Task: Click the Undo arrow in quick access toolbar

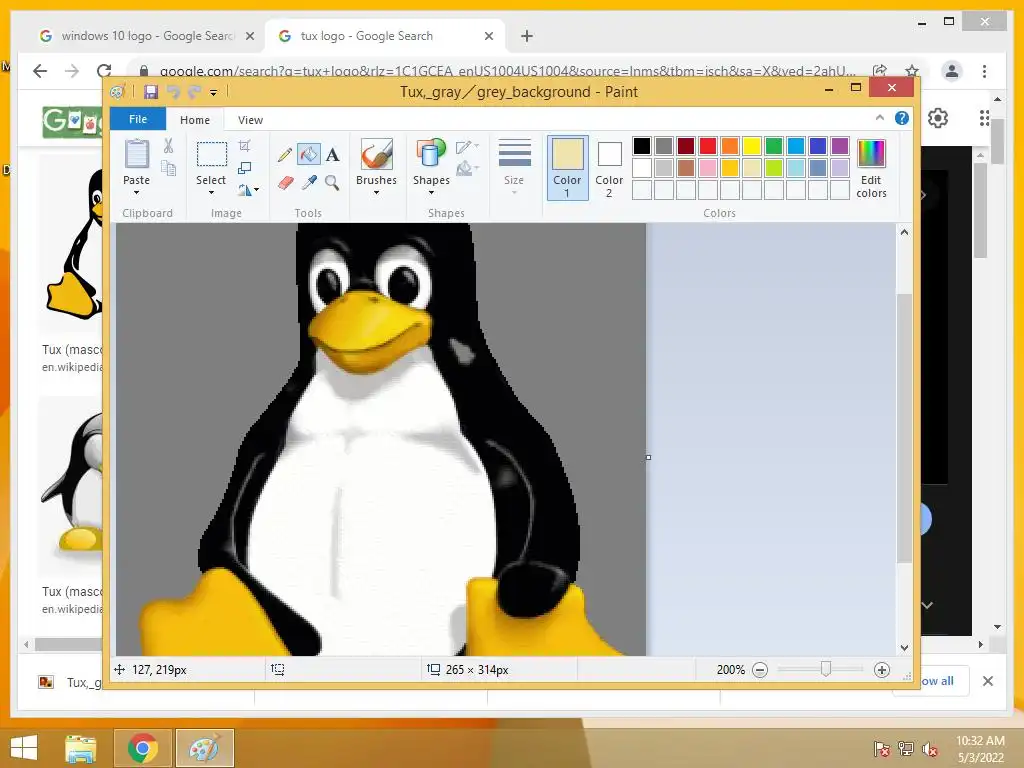Action: pyautogui.click(x=173, y=92)
